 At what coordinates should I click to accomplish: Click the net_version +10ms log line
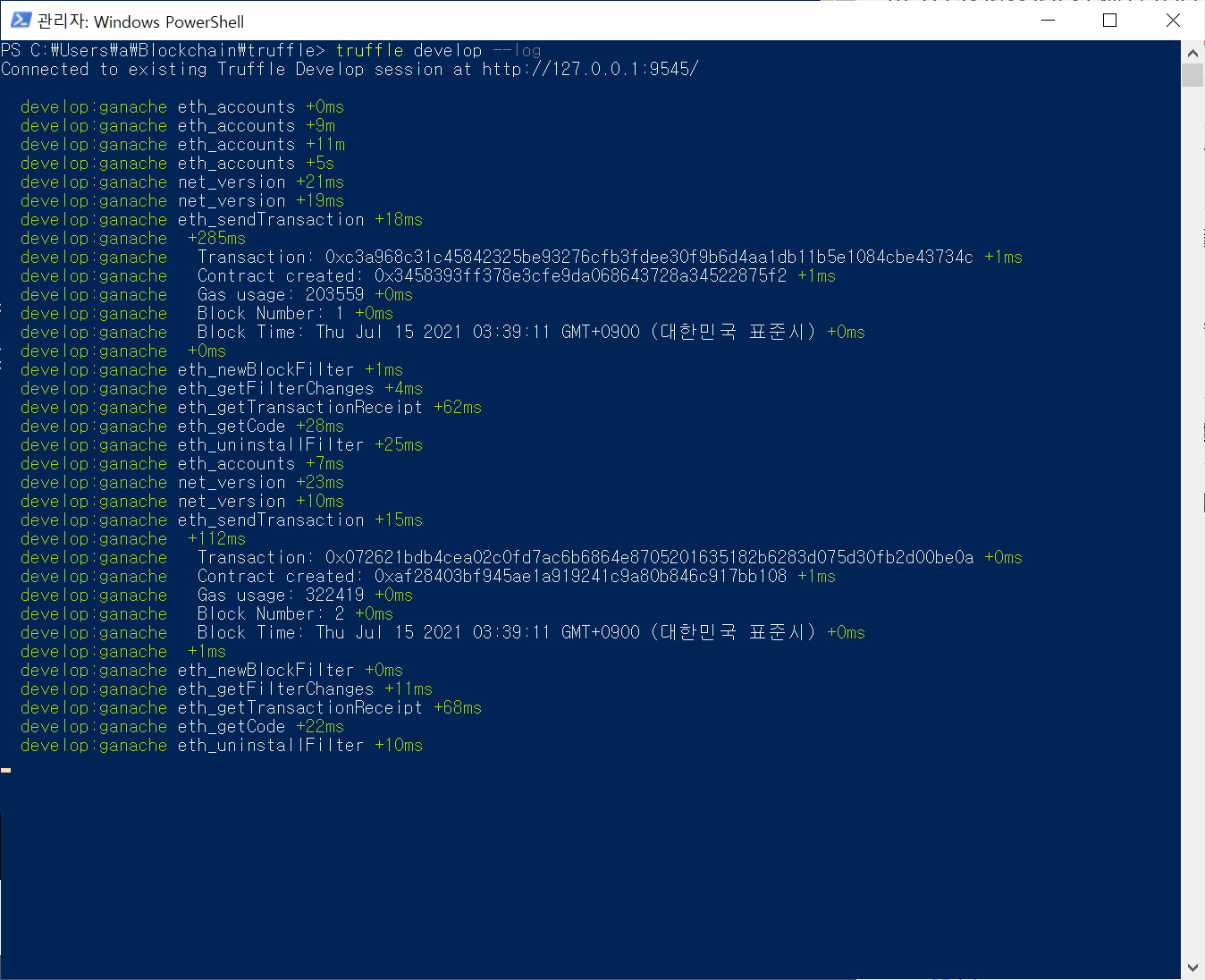point(182,501)
